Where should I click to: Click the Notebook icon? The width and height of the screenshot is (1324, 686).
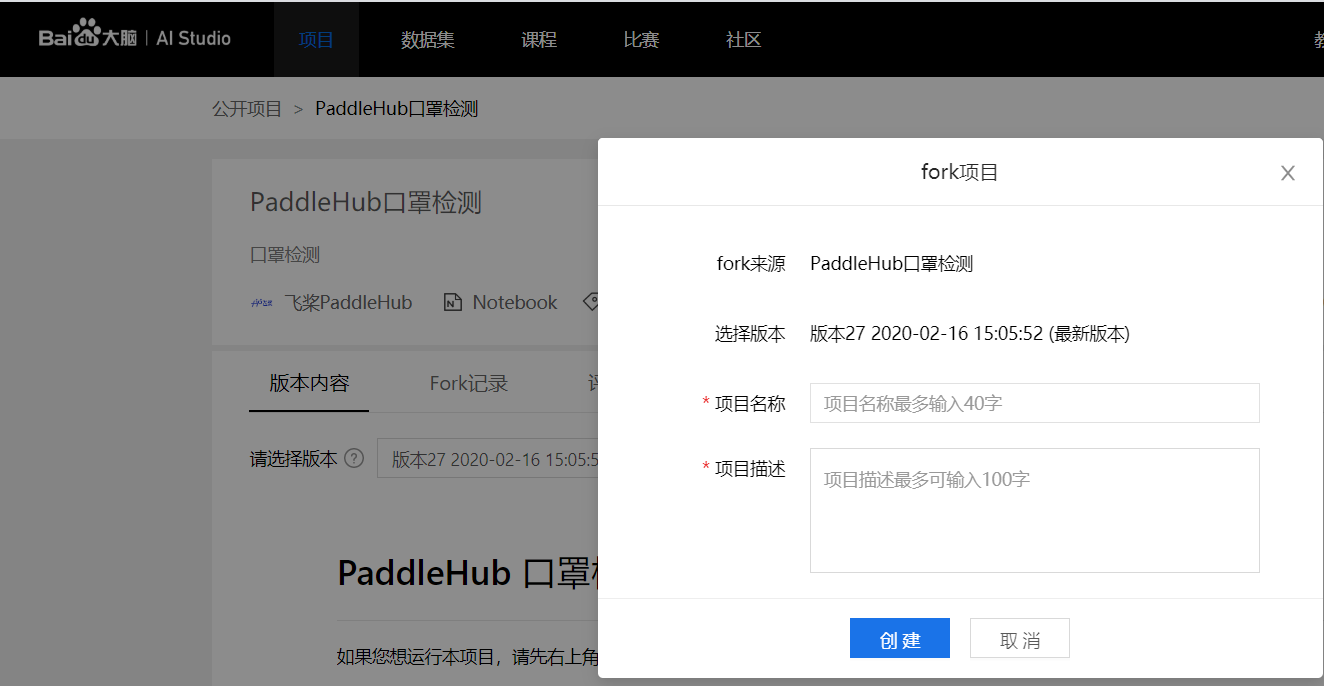(x=453, y=302)
